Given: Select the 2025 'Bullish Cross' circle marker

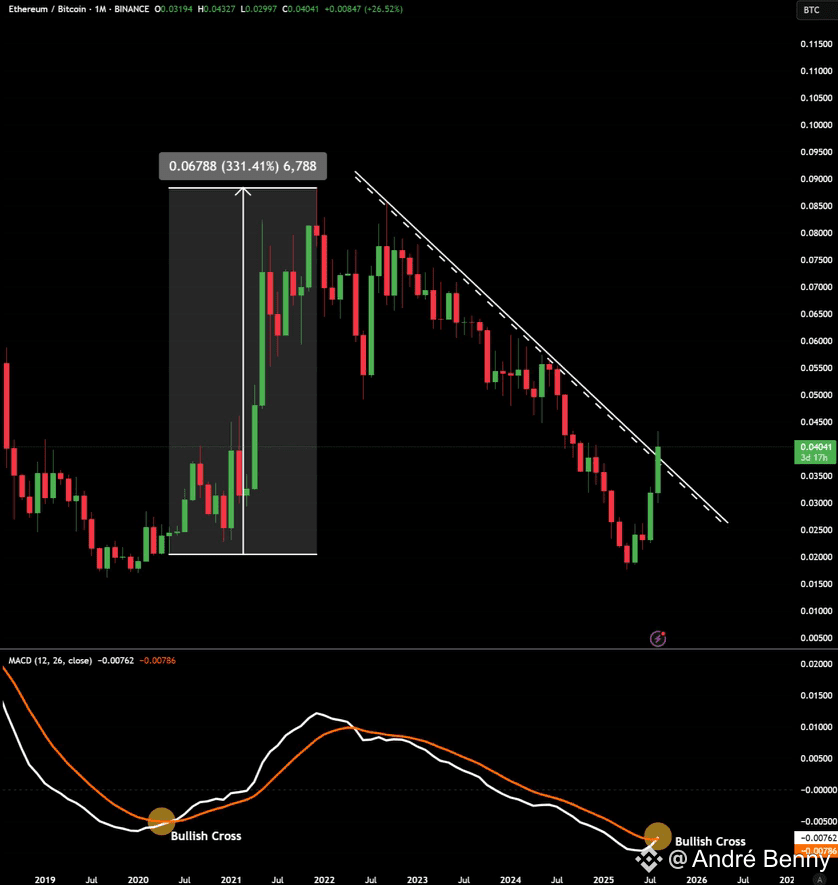Looking at the screenshot, I should 657,836.
